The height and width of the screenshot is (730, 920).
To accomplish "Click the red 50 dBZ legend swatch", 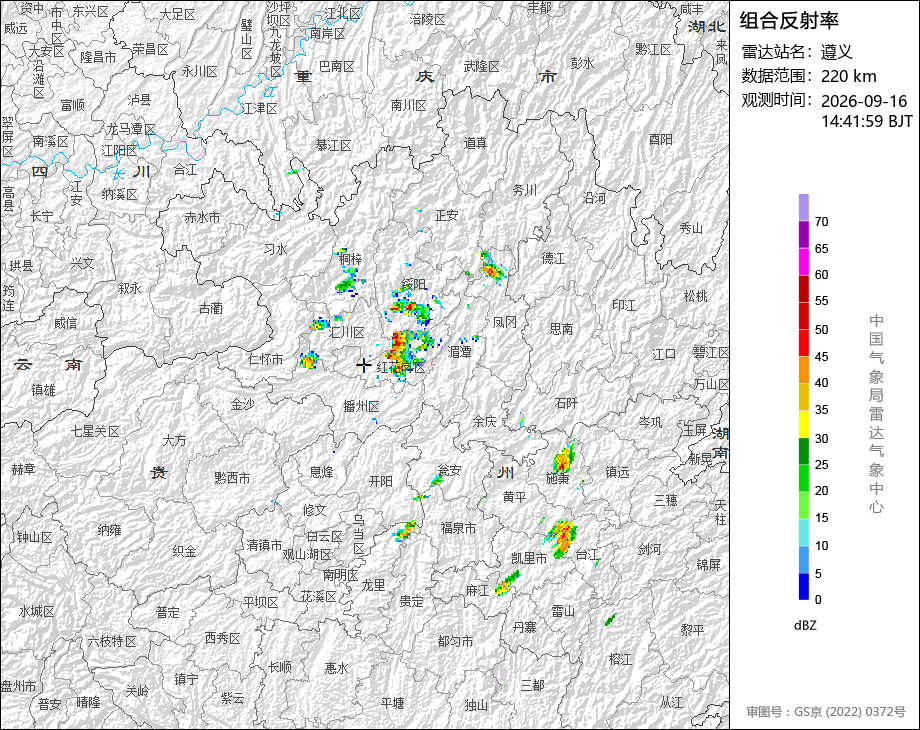I will point(804,316).
